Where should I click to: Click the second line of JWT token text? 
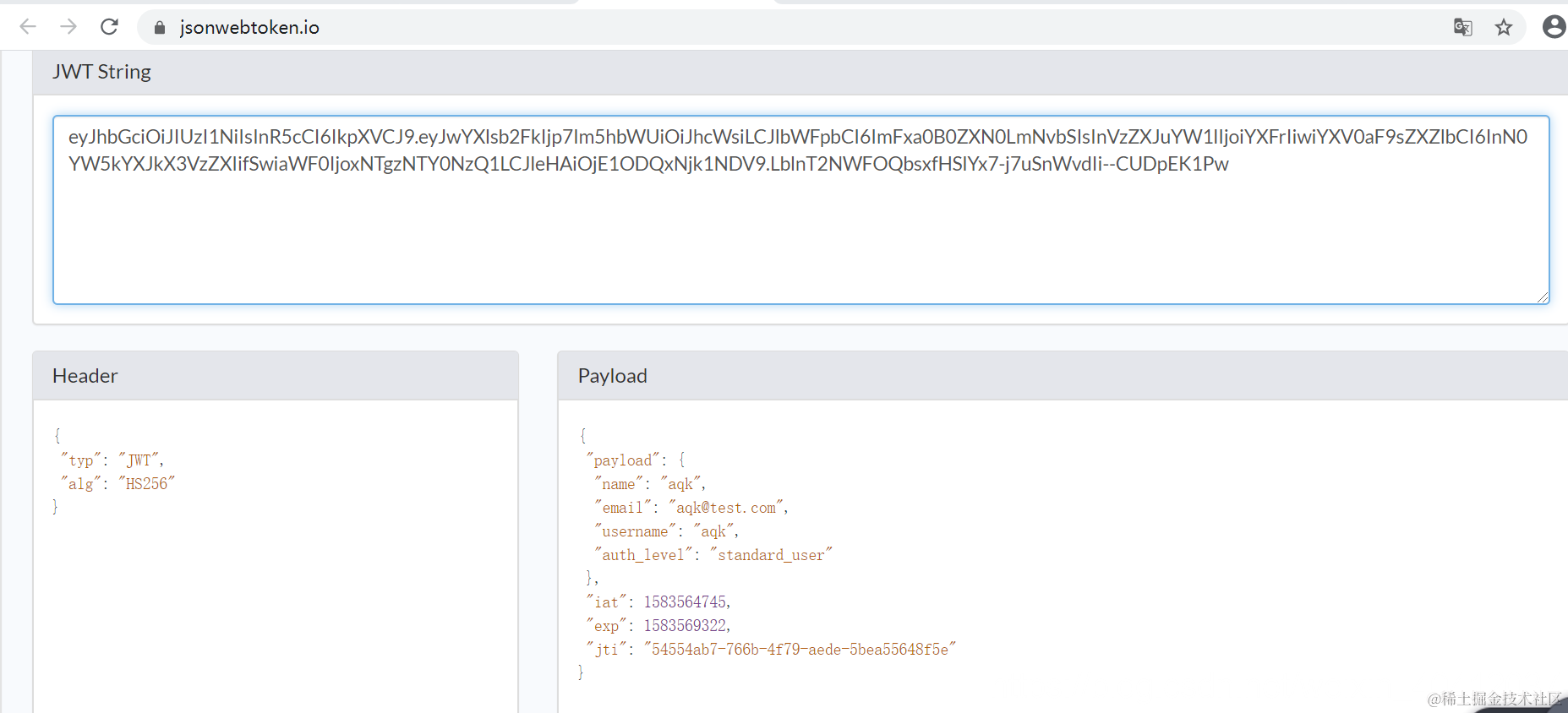(648, 164)
